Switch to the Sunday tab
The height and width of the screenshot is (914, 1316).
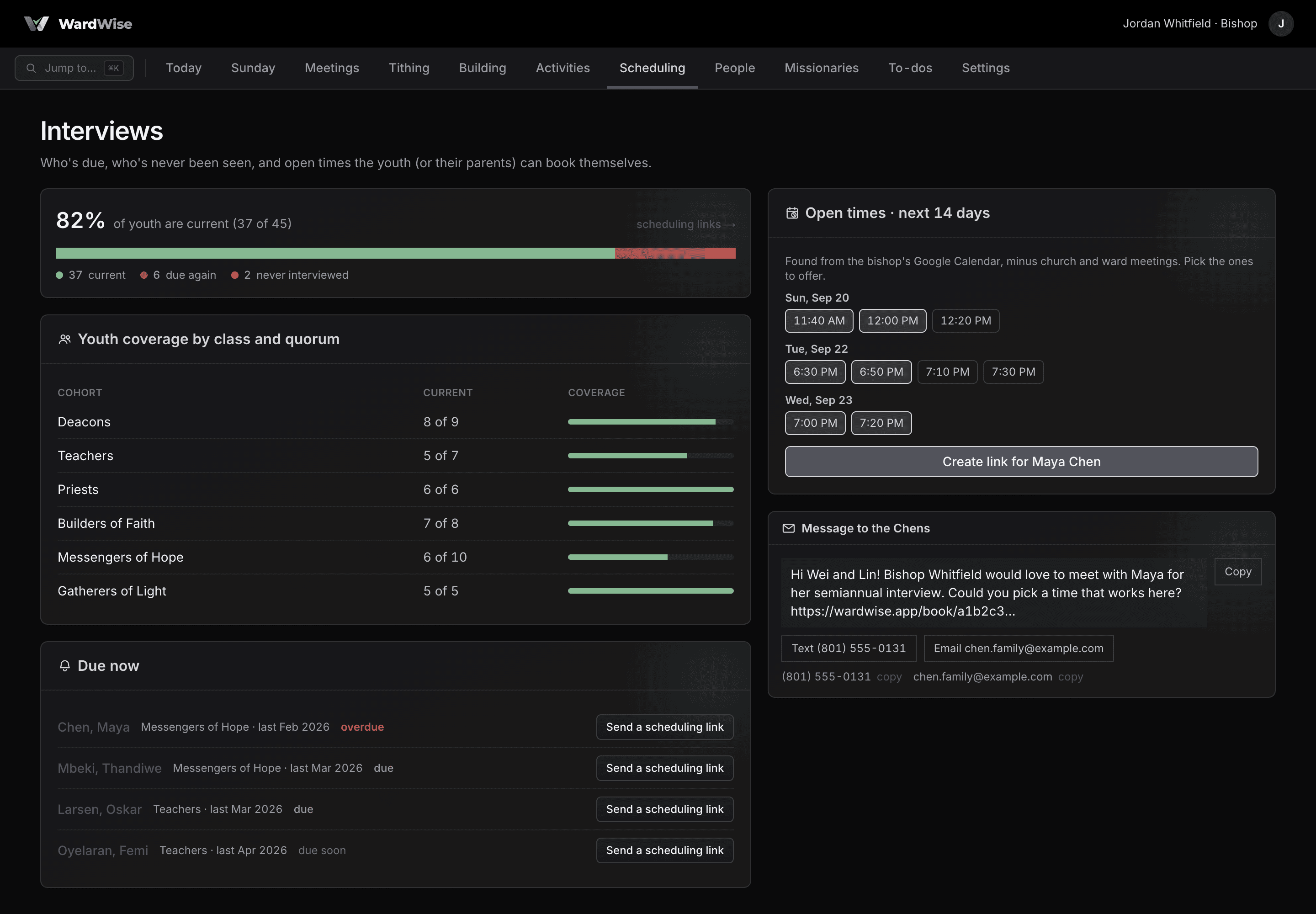pyautogui.click(x=253, y=68)
